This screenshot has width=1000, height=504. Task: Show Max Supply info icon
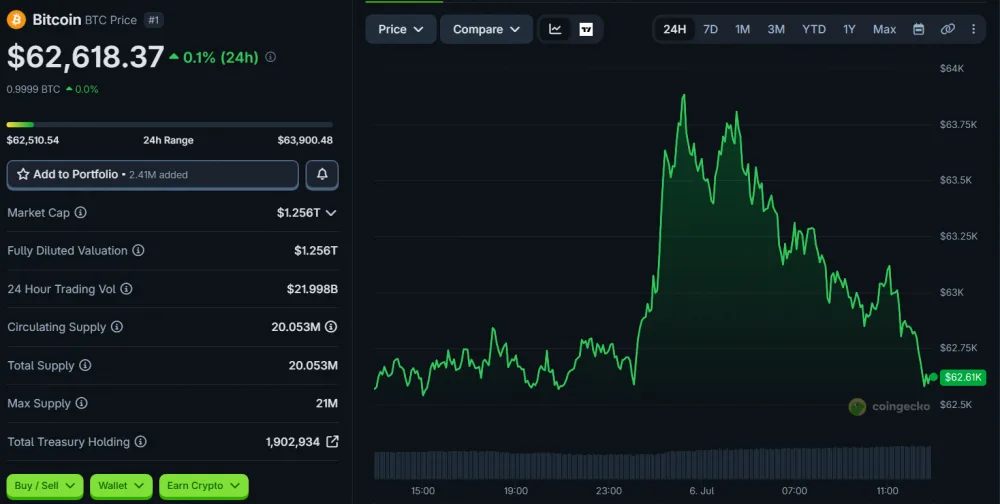pos(81,403)
